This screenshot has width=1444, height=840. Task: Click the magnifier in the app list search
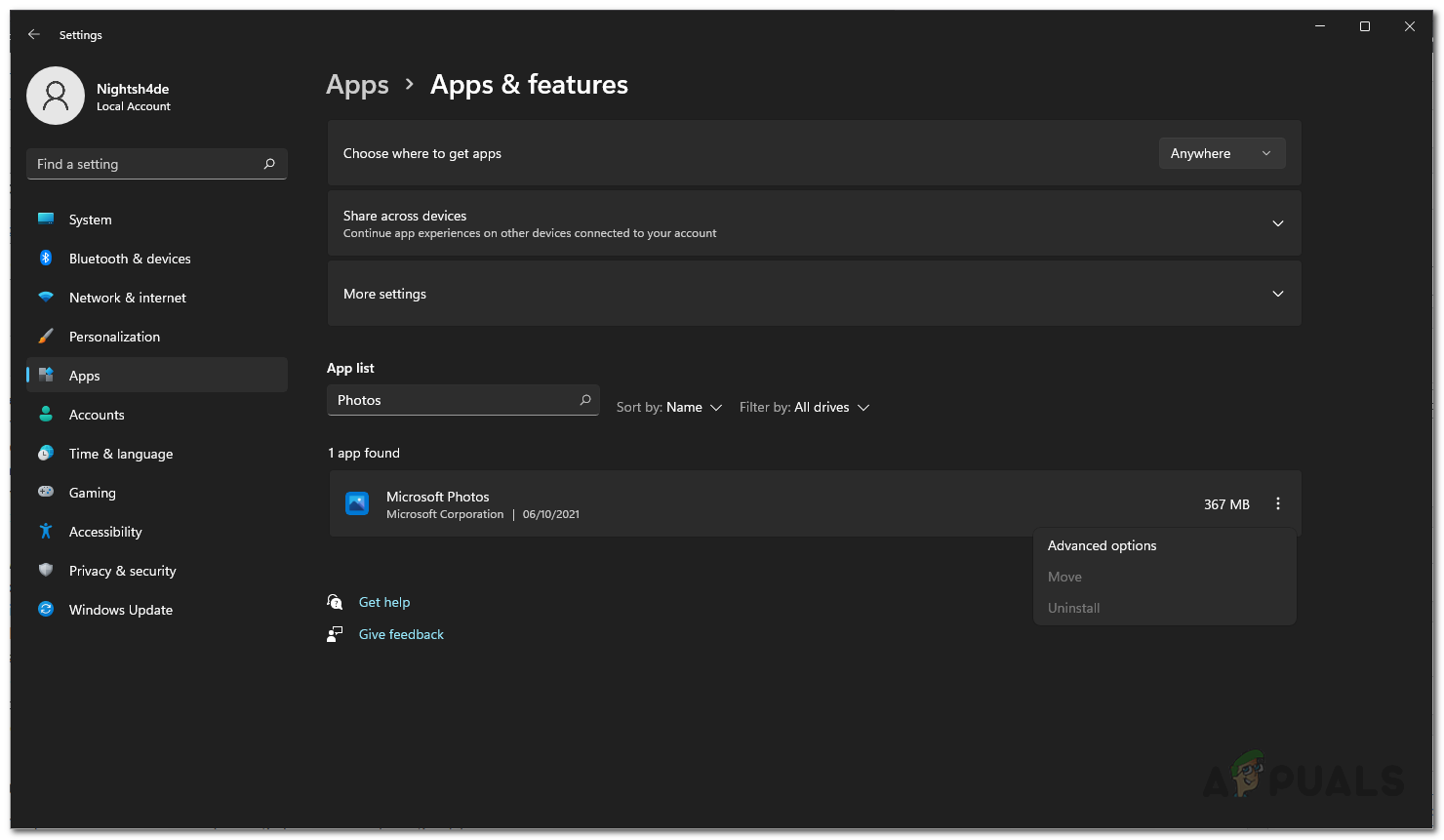tap(585, 400)
